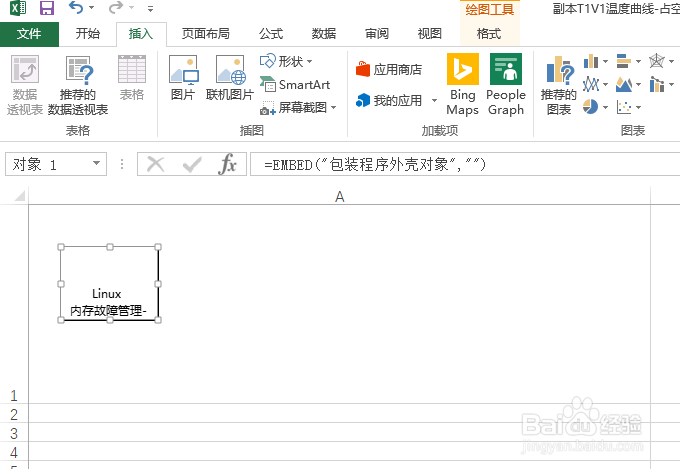This screenshot has width=680, height=469.
Task: Switch to the Format (格式) drawing tools tab
Action: [489, 34]
